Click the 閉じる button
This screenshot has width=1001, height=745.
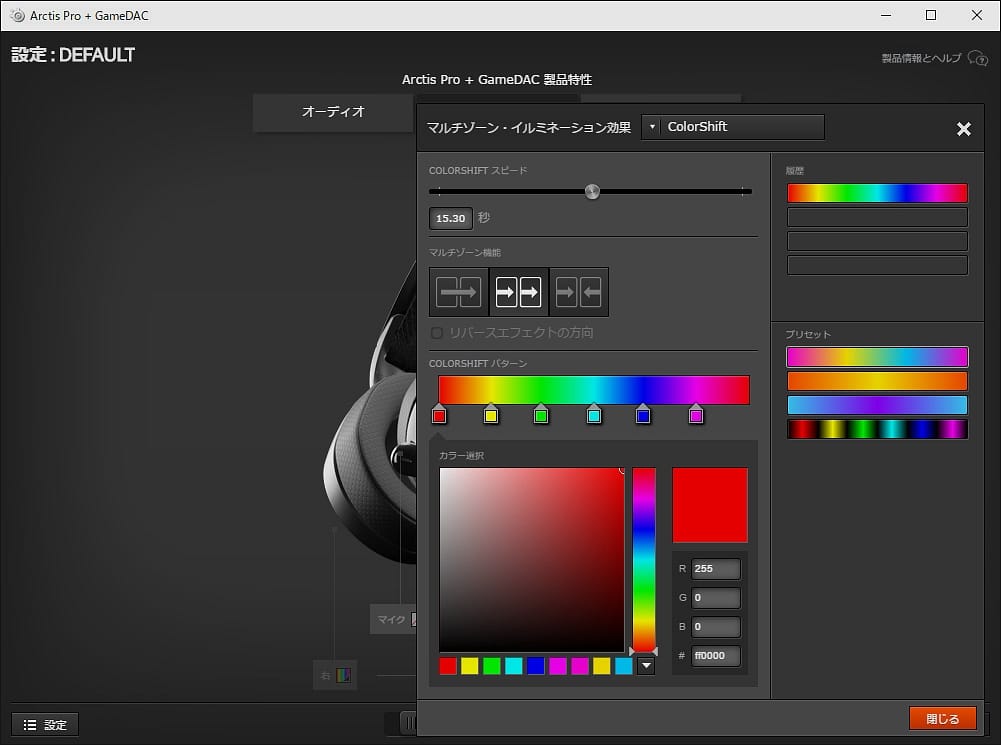(x=942, y=719)
